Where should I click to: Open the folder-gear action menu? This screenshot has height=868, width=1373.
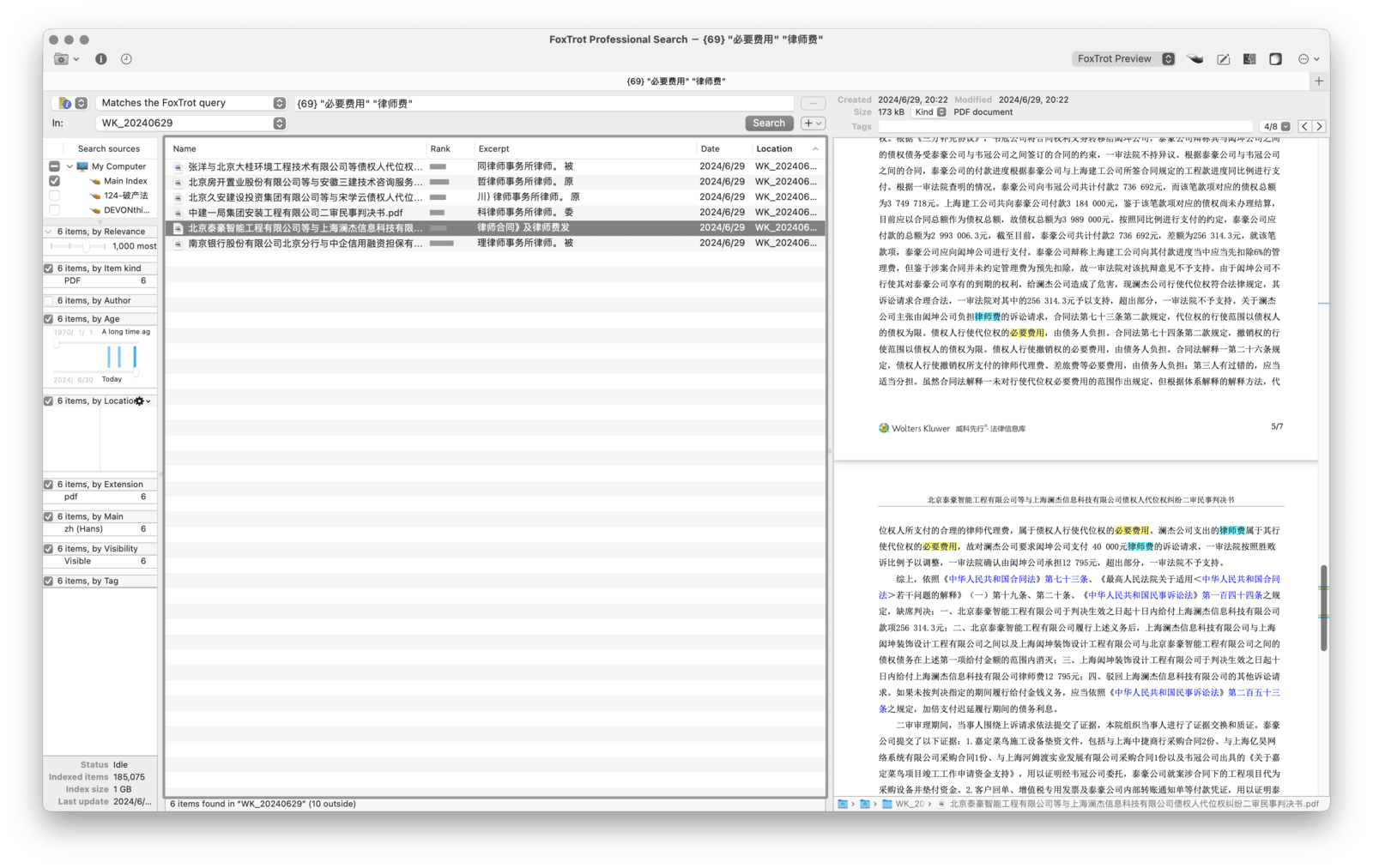point(66,59)
